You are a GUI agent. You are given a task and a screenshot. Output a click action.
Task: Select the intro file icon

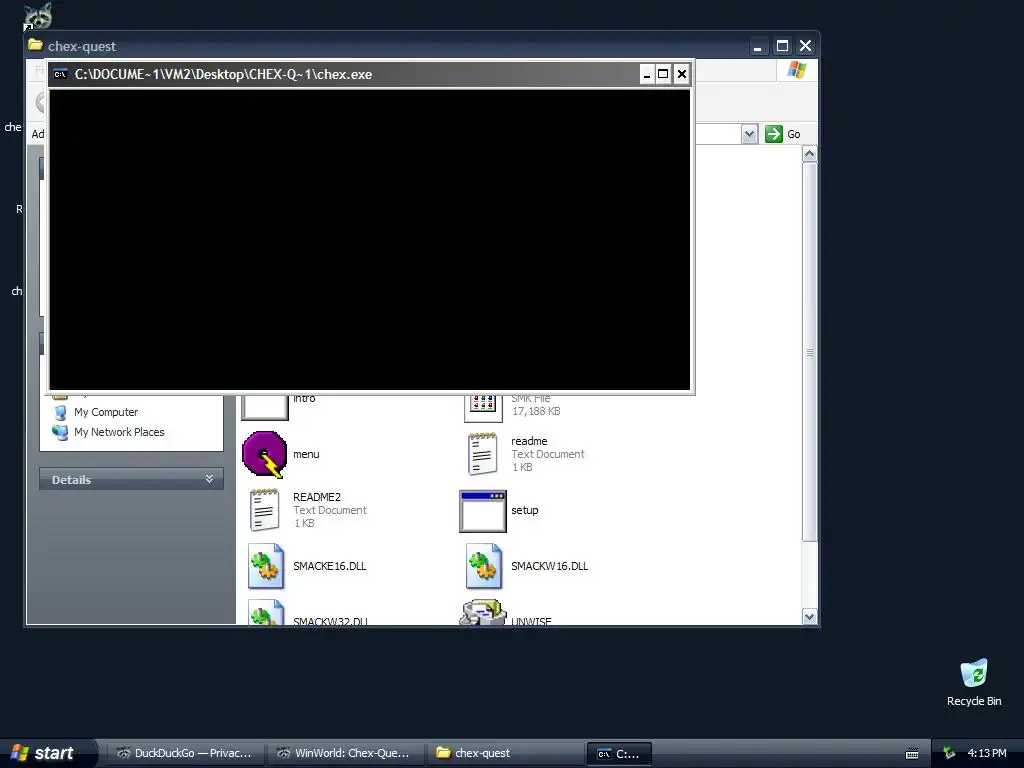pos(264,408)
